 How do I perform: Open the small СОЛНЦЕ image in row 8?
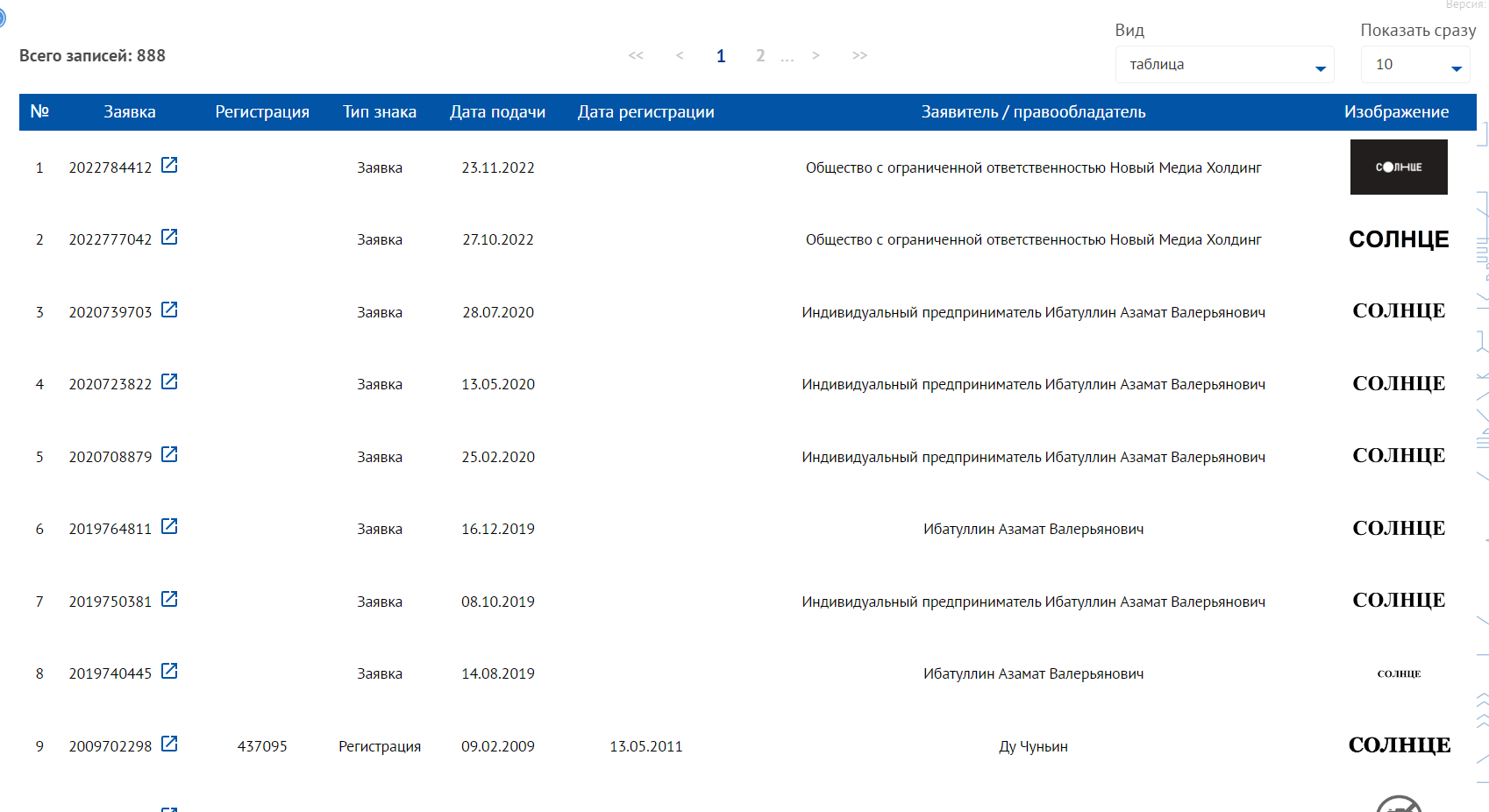click(x=1399, y=673)
